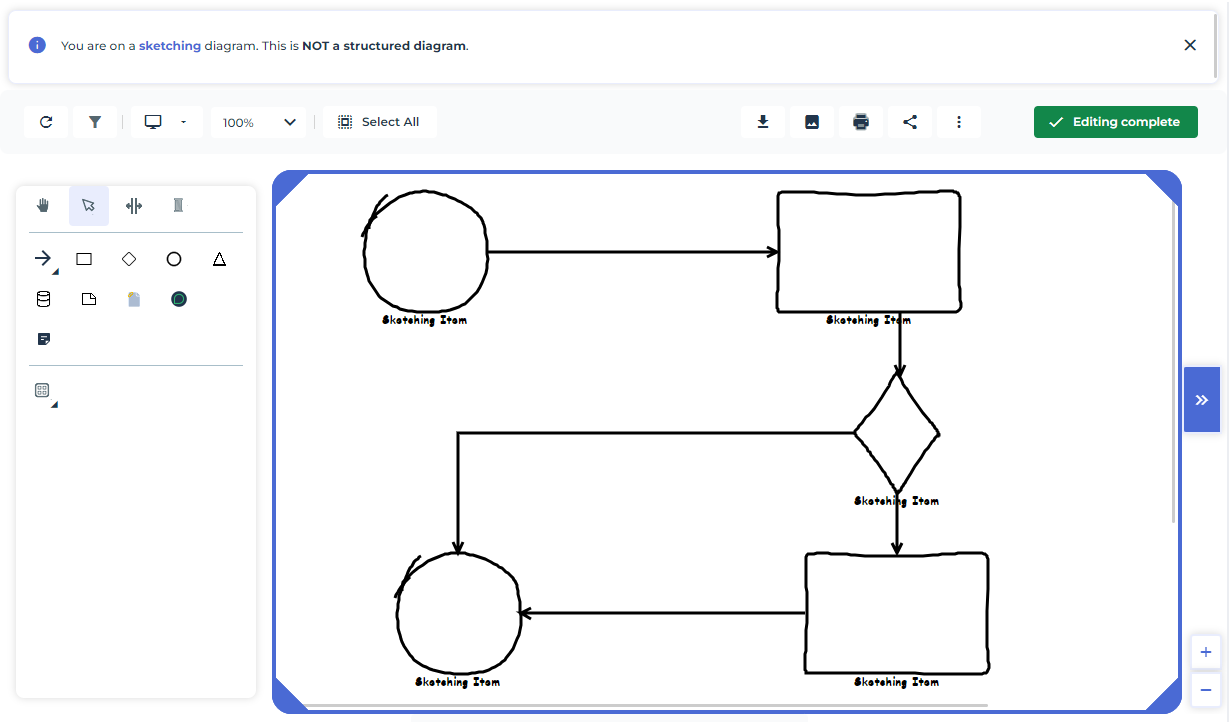
Task: Choose the diamond shape tool
Action: click(129, 259)
